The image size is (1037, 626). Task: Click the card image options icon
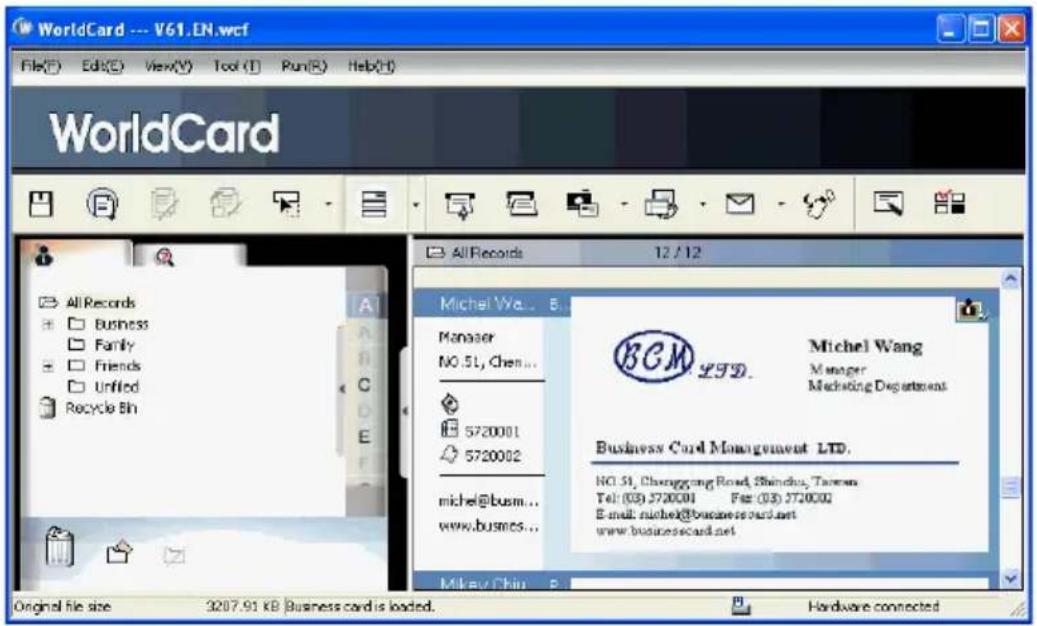[x=970, y=309]
